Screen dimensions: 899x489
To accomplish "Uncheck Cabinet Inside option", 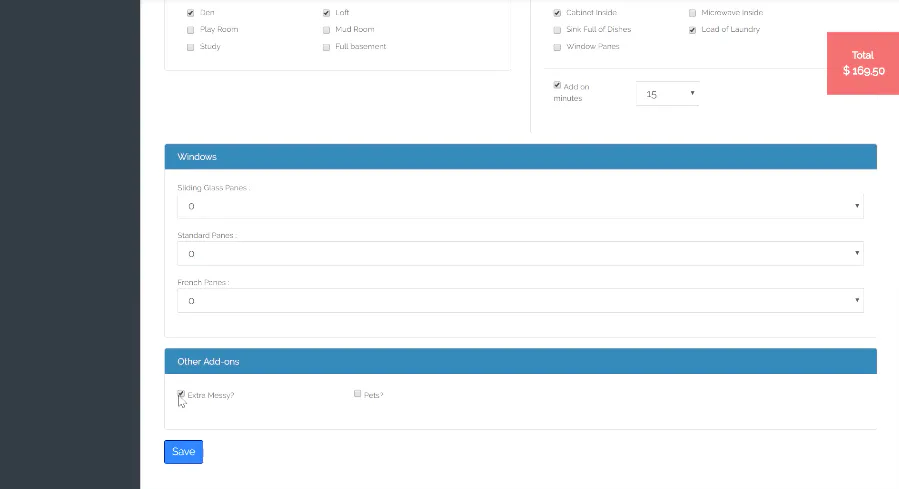I will point(557,13).
